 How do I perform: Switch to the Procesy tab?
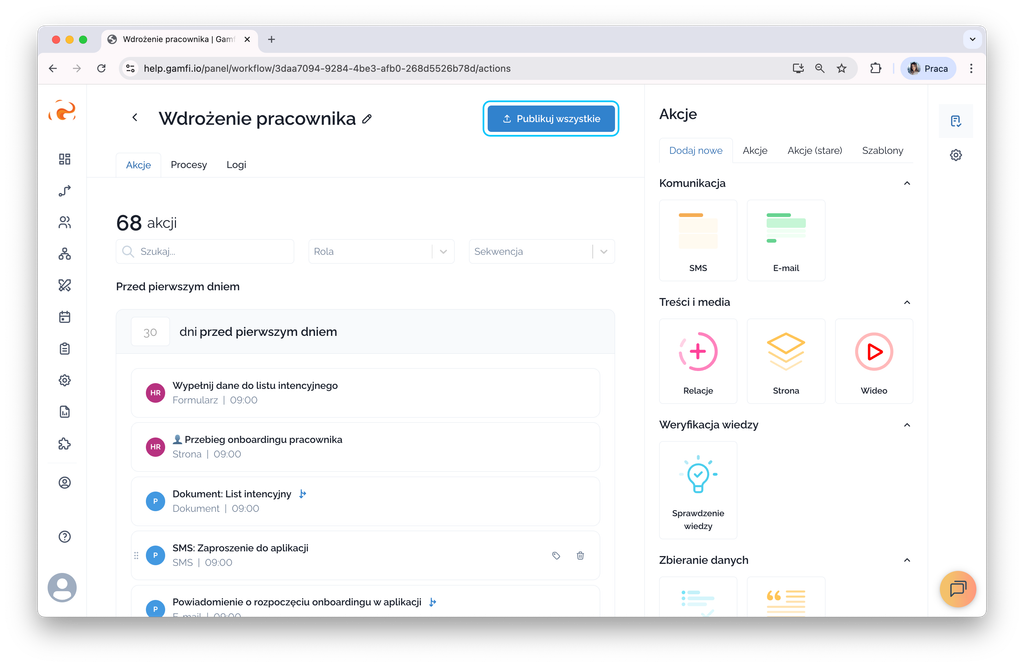(188, 165)
